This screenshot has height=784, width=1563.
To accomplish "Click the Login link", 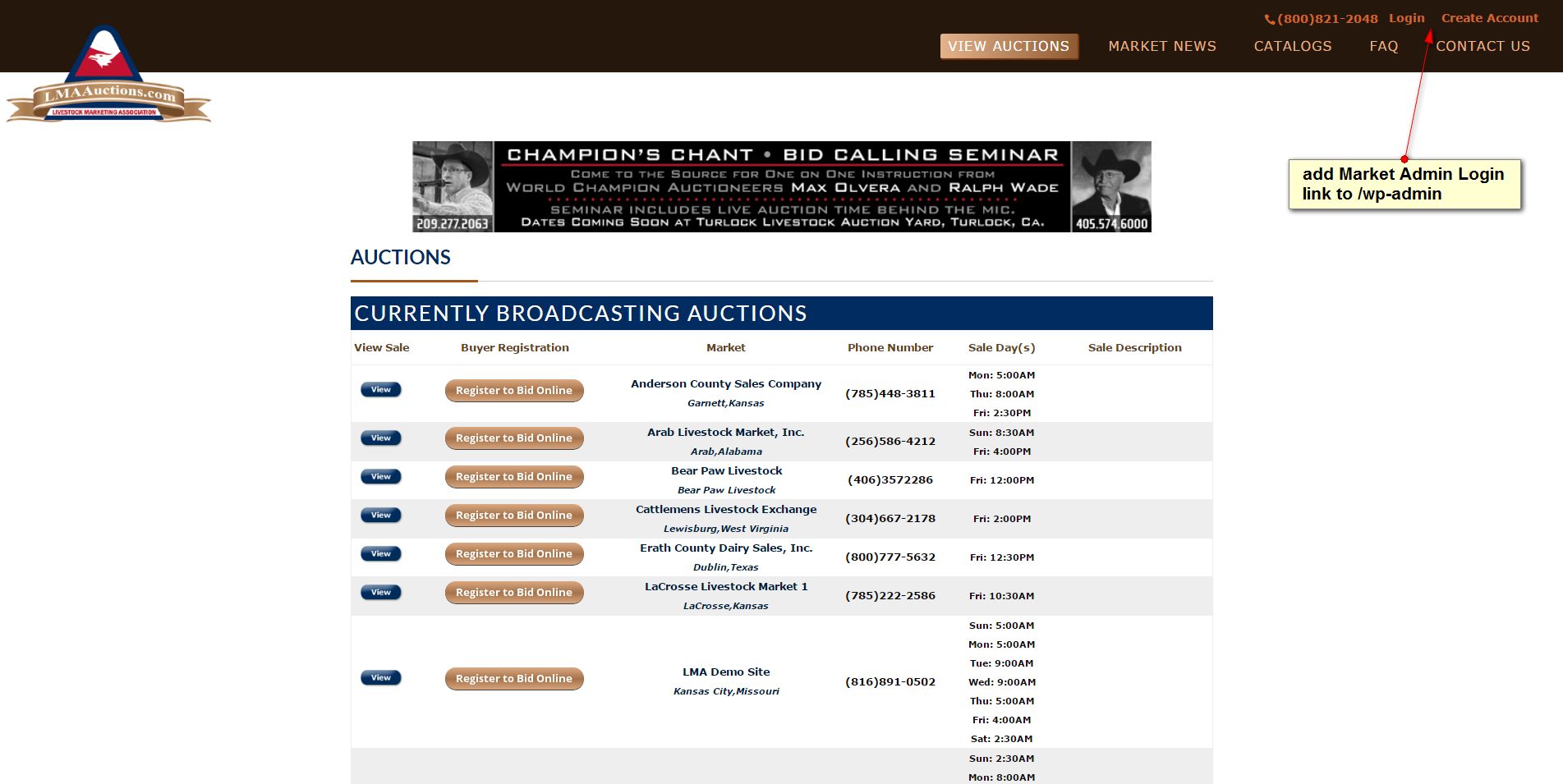I will tap(1407, 18).
